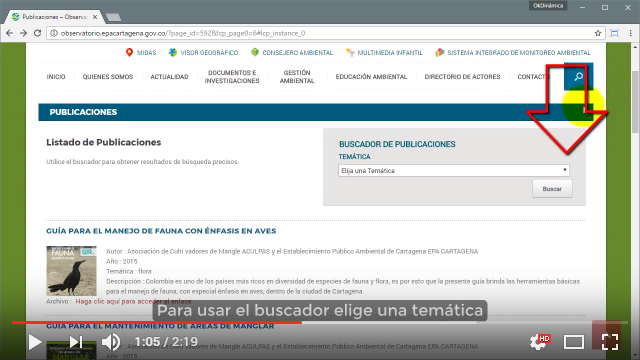Click the browser address bar URL
This screenshot has width=640, height=360.
183,33
